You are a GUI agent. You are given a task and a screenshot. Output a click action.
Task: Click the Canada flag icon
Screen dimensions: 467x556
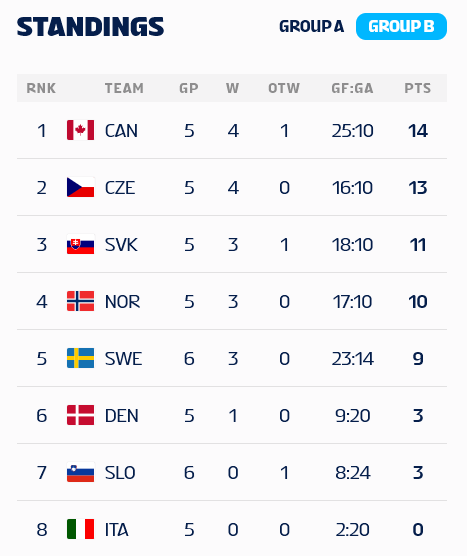click(80, 130)
